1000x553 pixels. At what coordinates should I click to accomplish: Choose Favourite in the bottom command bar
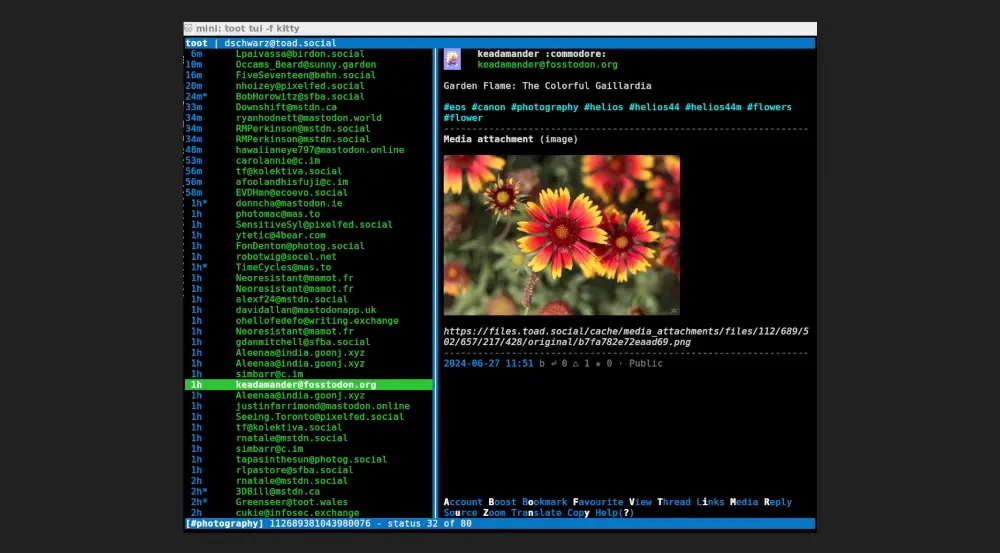click(598, 502)
